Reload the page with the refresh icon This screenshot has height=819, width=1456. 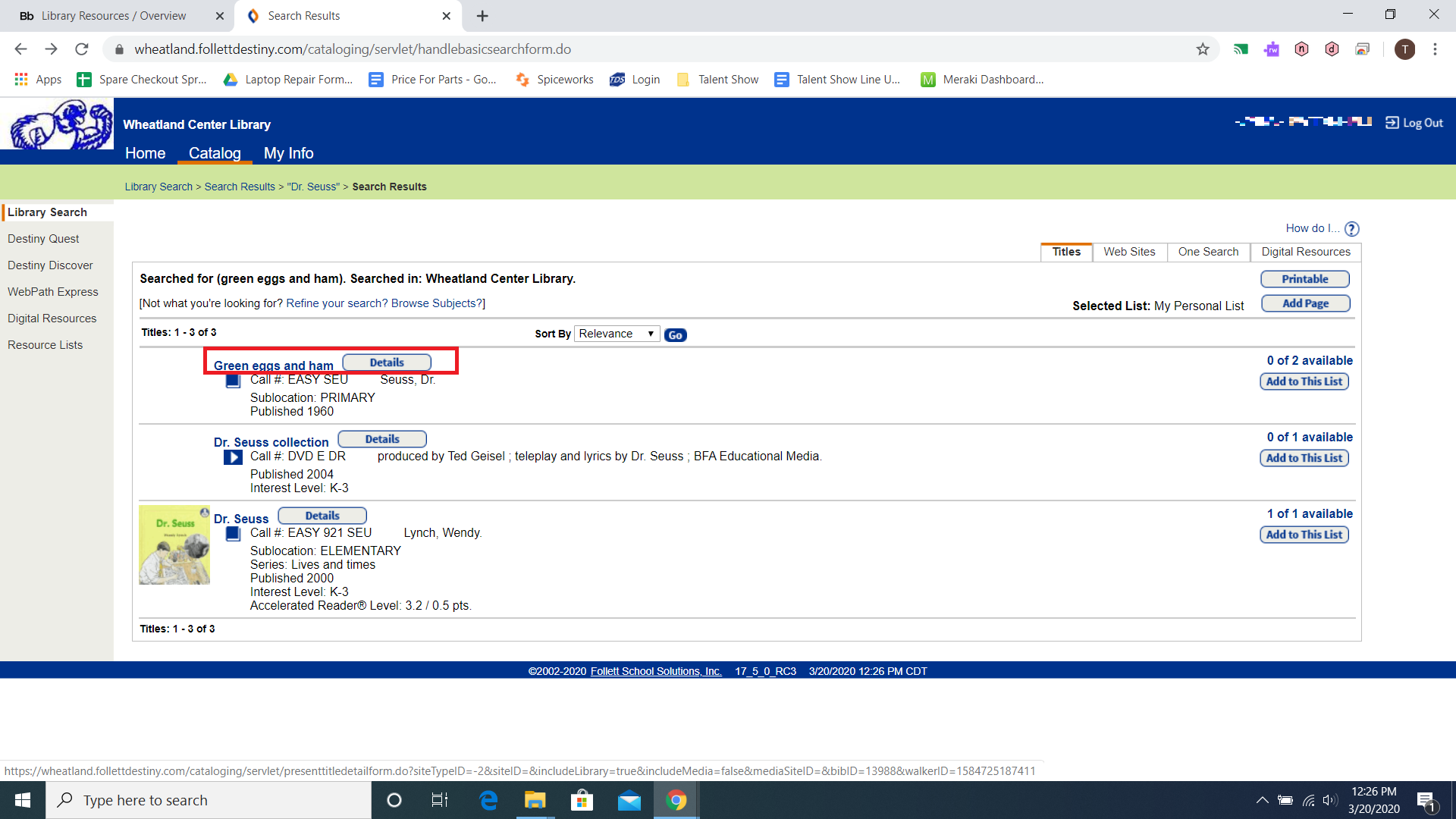pos(82,49)
